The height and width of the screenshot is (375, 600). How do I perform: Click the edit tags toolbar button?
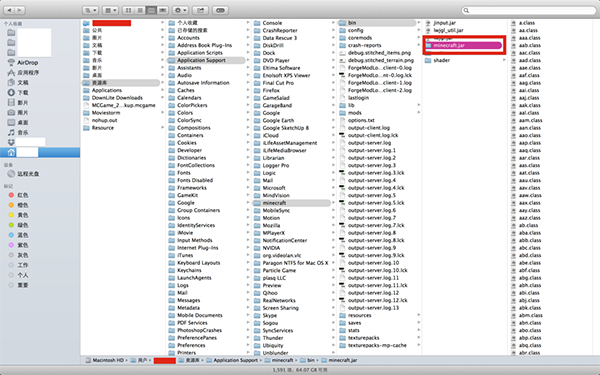pyautogui.click(x=220, y=10)
